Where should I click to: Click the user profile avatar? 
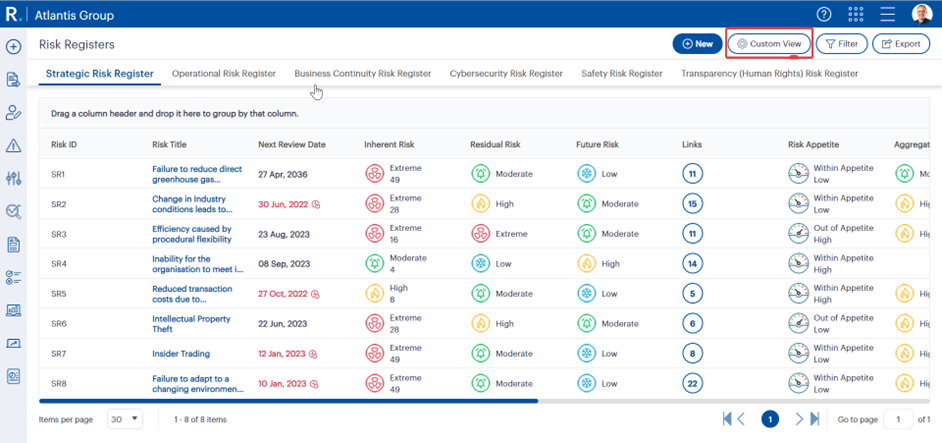tap(922, 14)
